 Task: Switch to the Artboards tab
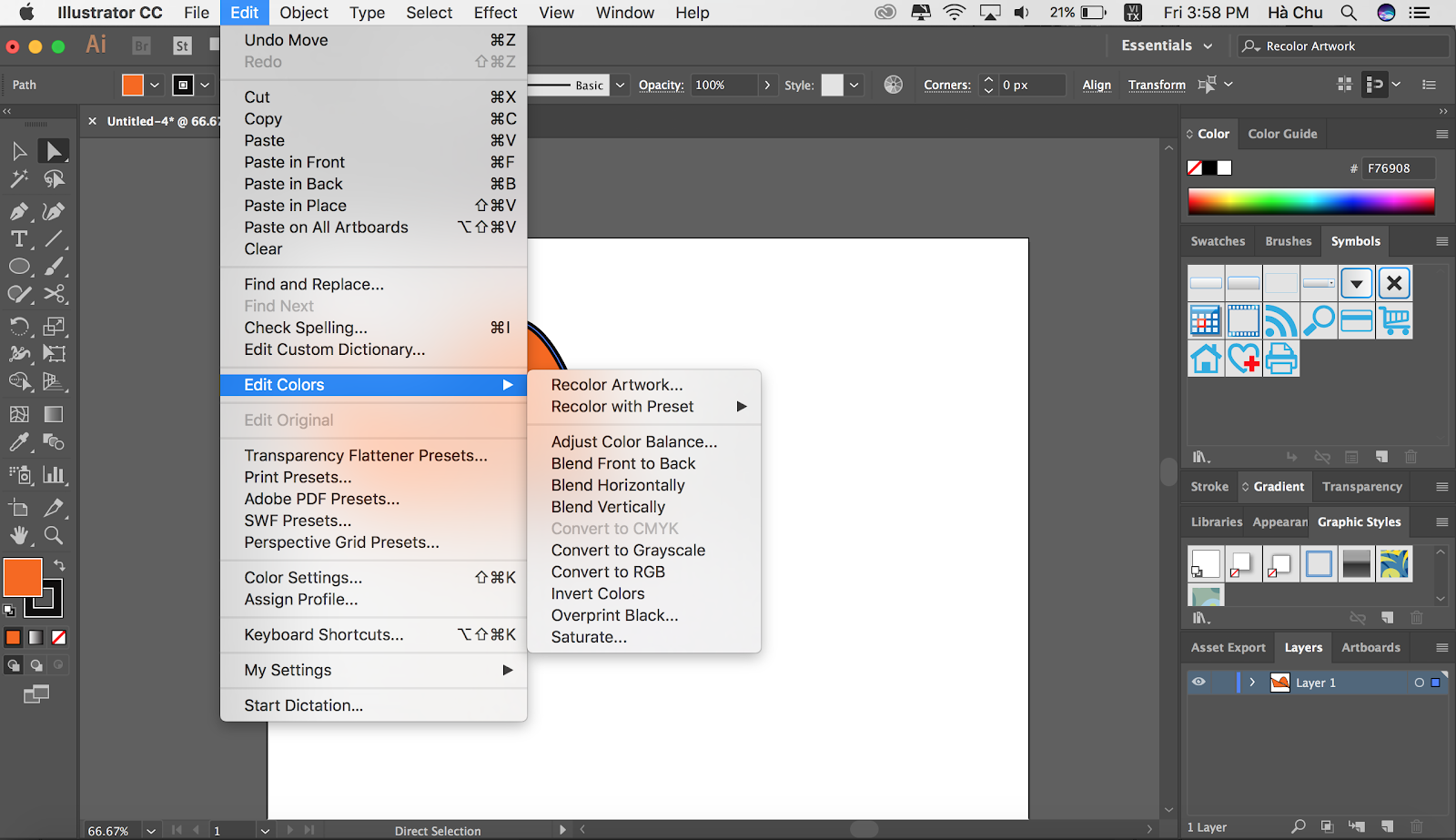pyautogui.click(x=1370, y=648)
